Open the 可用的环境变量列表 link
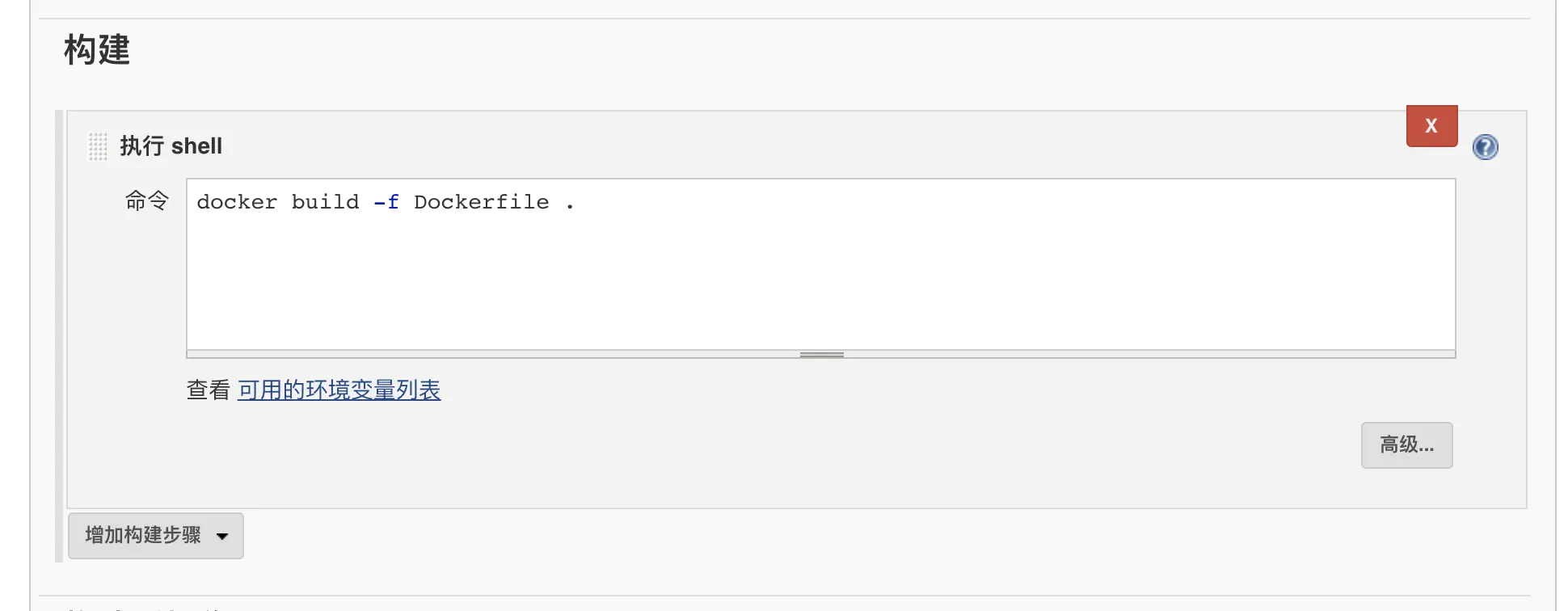The width and height of the screenshot is (1568, 611). tap(339, 390)
